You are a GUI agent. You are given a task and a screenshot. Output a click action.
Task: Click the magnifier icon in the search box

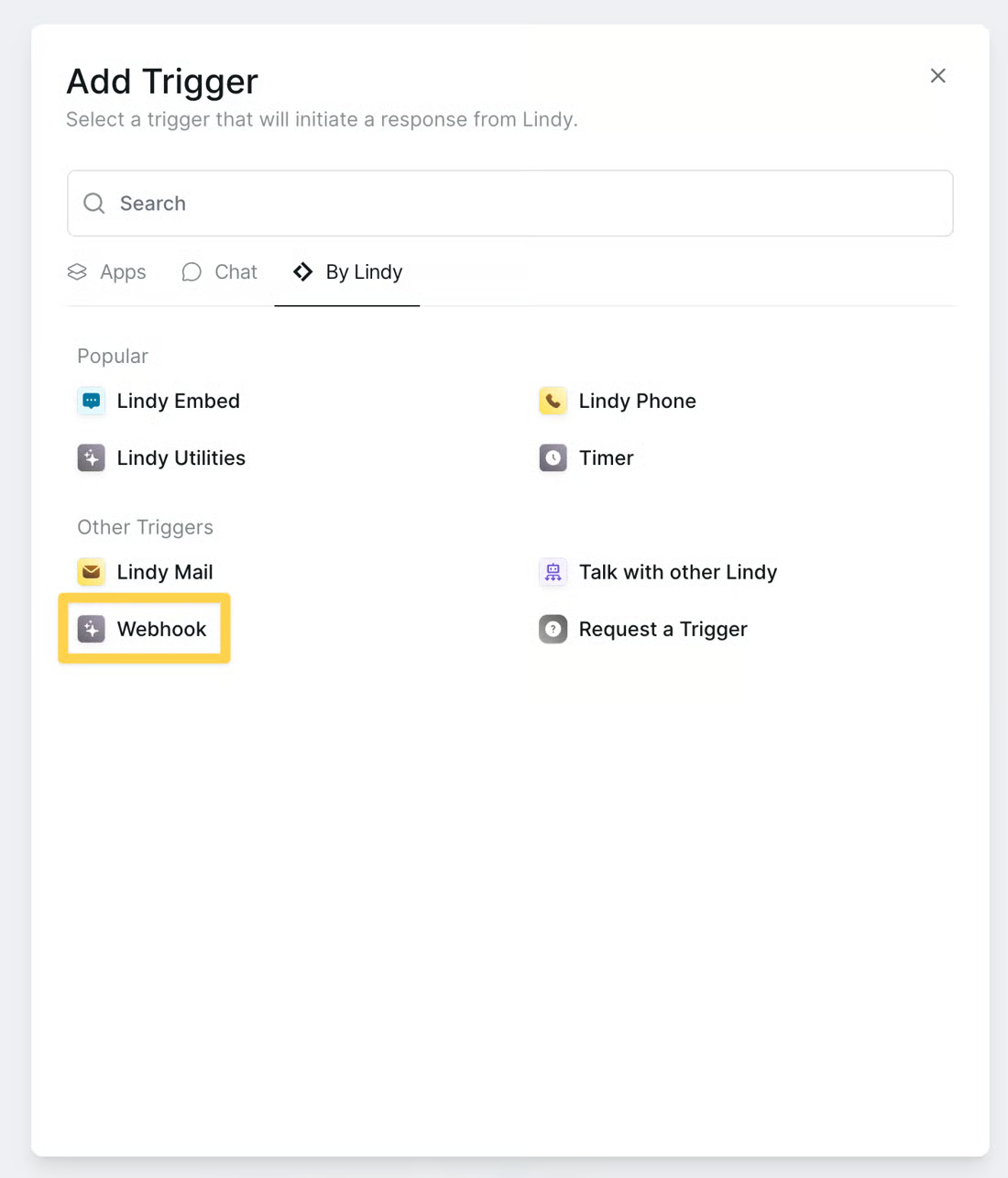coord(94,204)
